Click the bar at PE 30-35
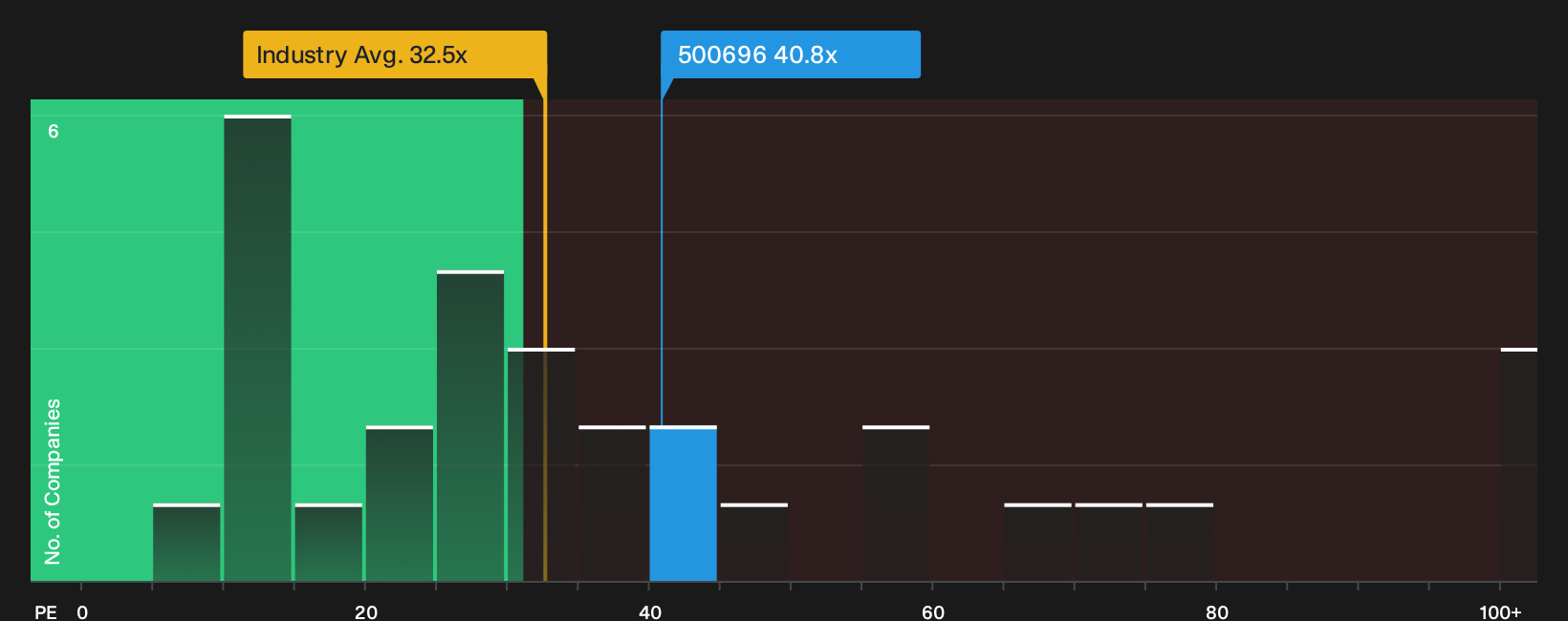The width and height of the screenshot is (1568, 621). (x=541, y=464)
